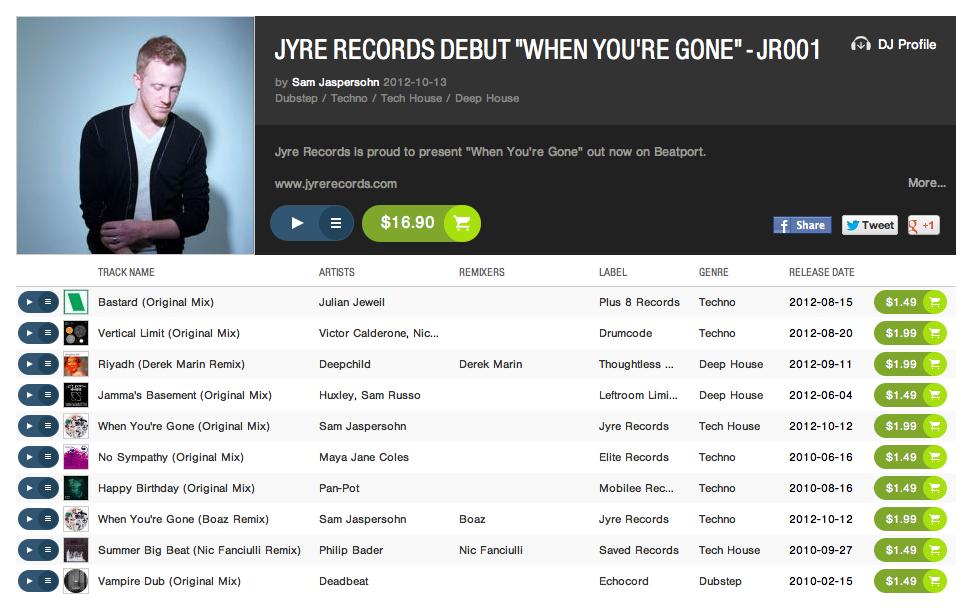Play When You're Gone (Boaz Remix)
The image size is (973, 614).
(29, 520)
